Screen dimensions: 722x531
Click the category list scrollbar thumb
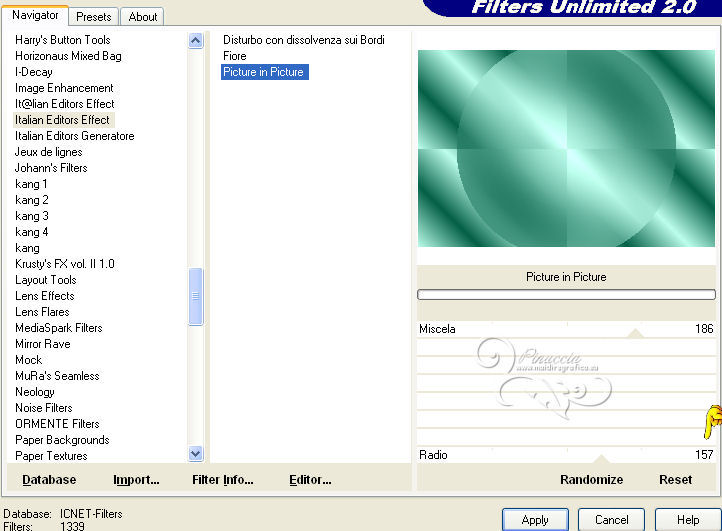(x=196, y=296)
